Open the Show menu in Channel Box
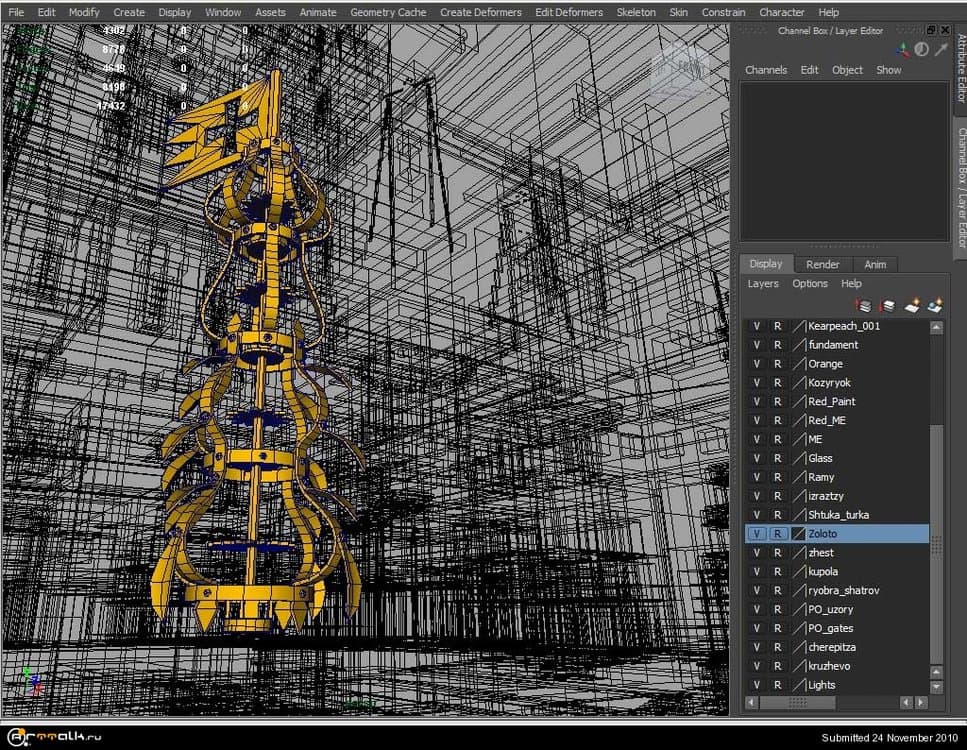The image size is (967, 750). point(889,70)
